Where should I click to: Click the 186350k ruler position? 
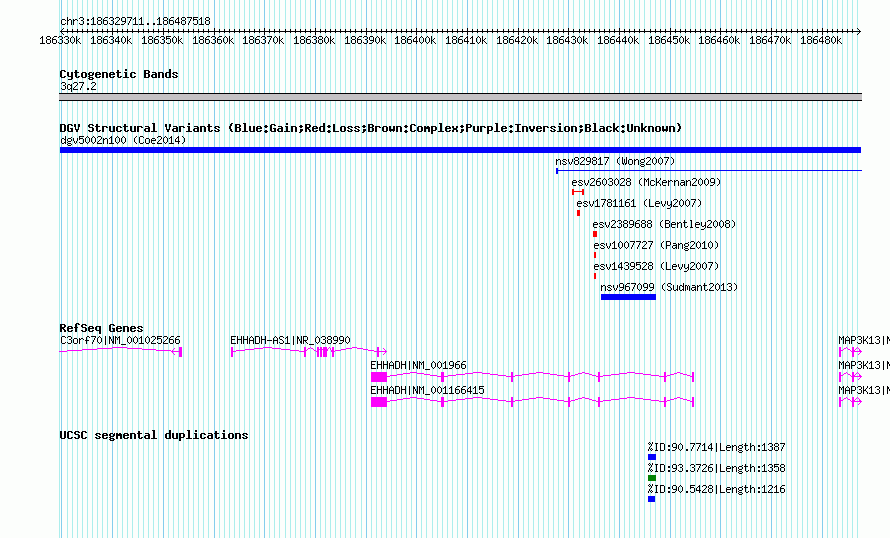coord(162,40)
